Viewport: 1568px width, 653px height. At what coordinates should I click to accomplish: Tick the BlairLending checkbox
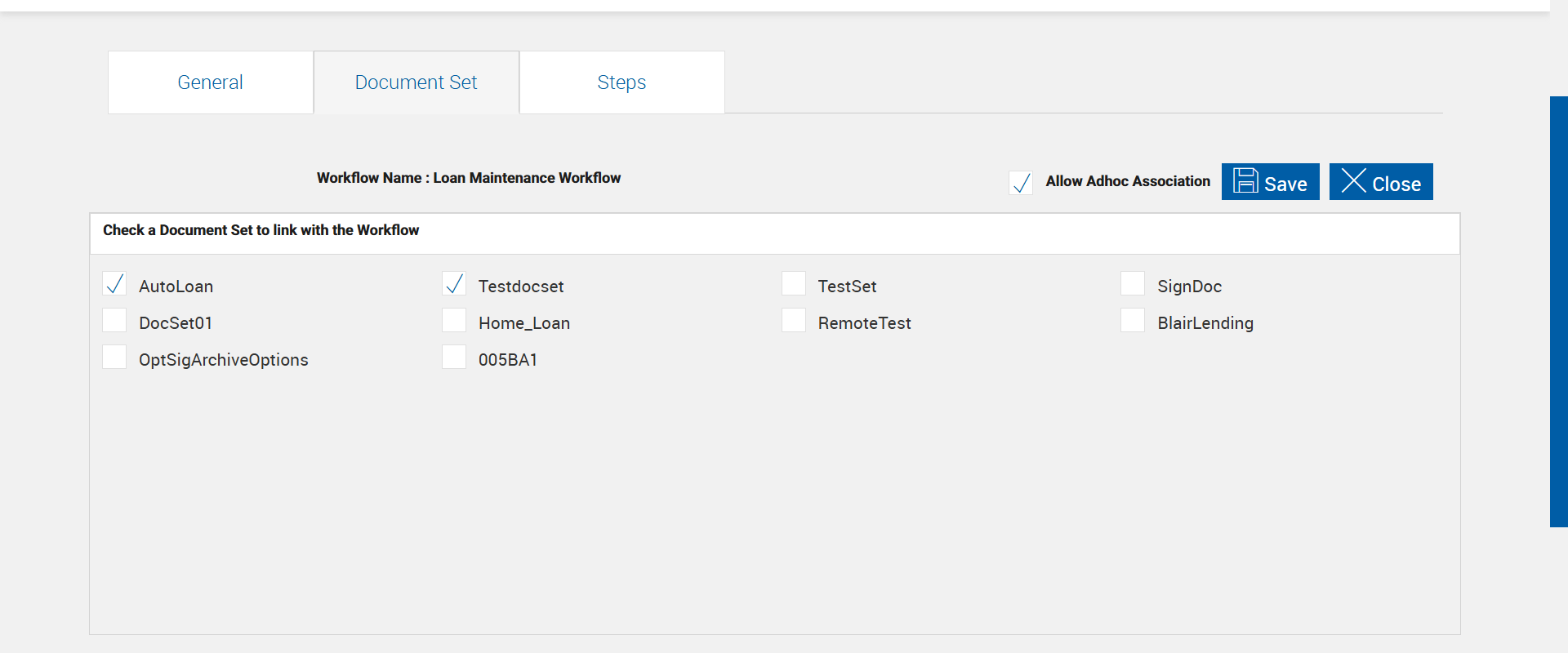click(x=1133, y=321)
